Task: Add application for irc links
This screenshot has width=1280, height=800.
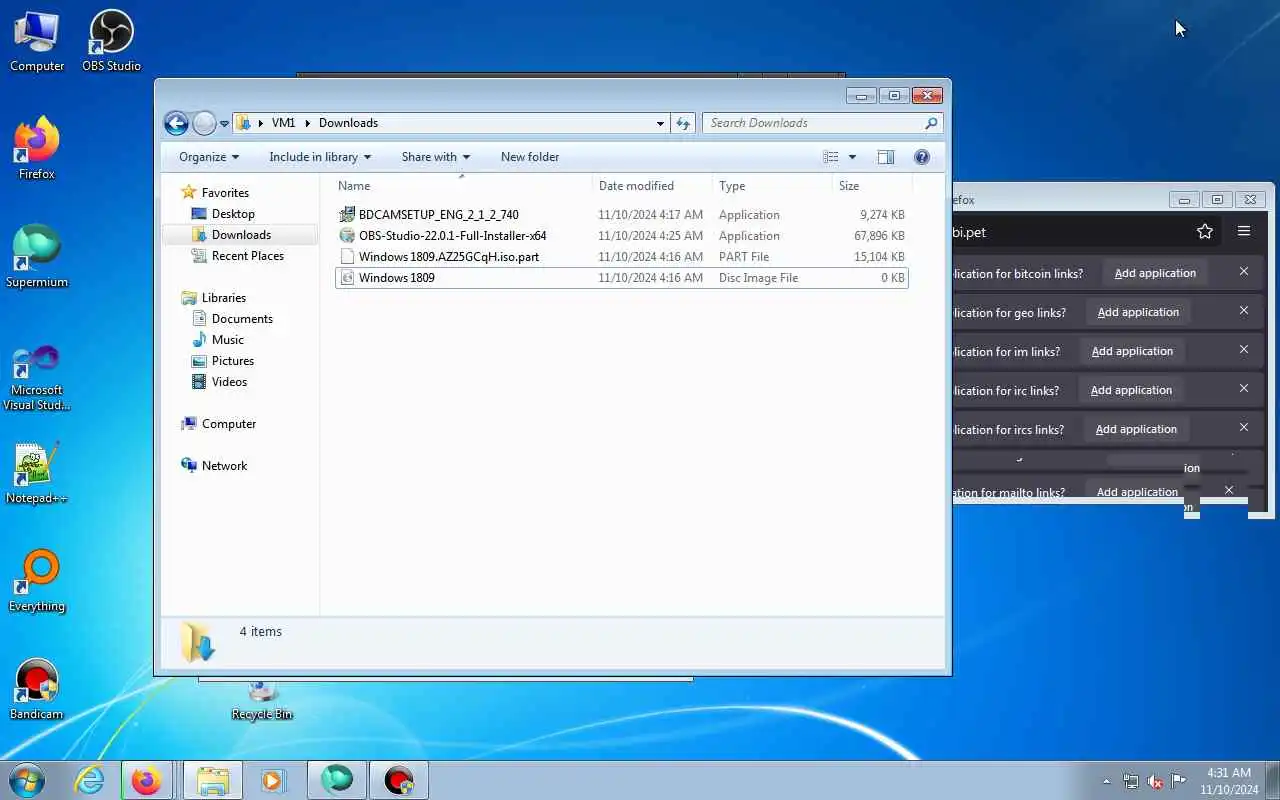Action: [x=1131, y=390]
